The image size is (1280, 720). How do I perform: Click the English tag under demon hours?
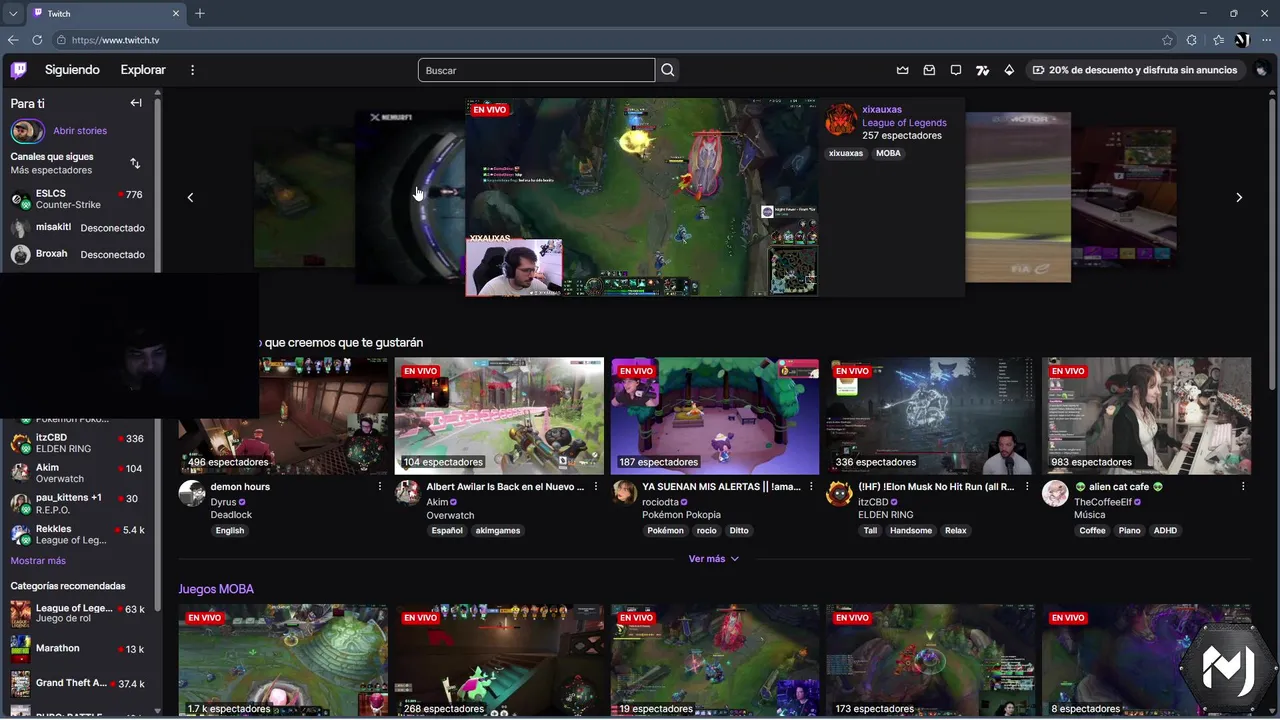tap(229, 531)
